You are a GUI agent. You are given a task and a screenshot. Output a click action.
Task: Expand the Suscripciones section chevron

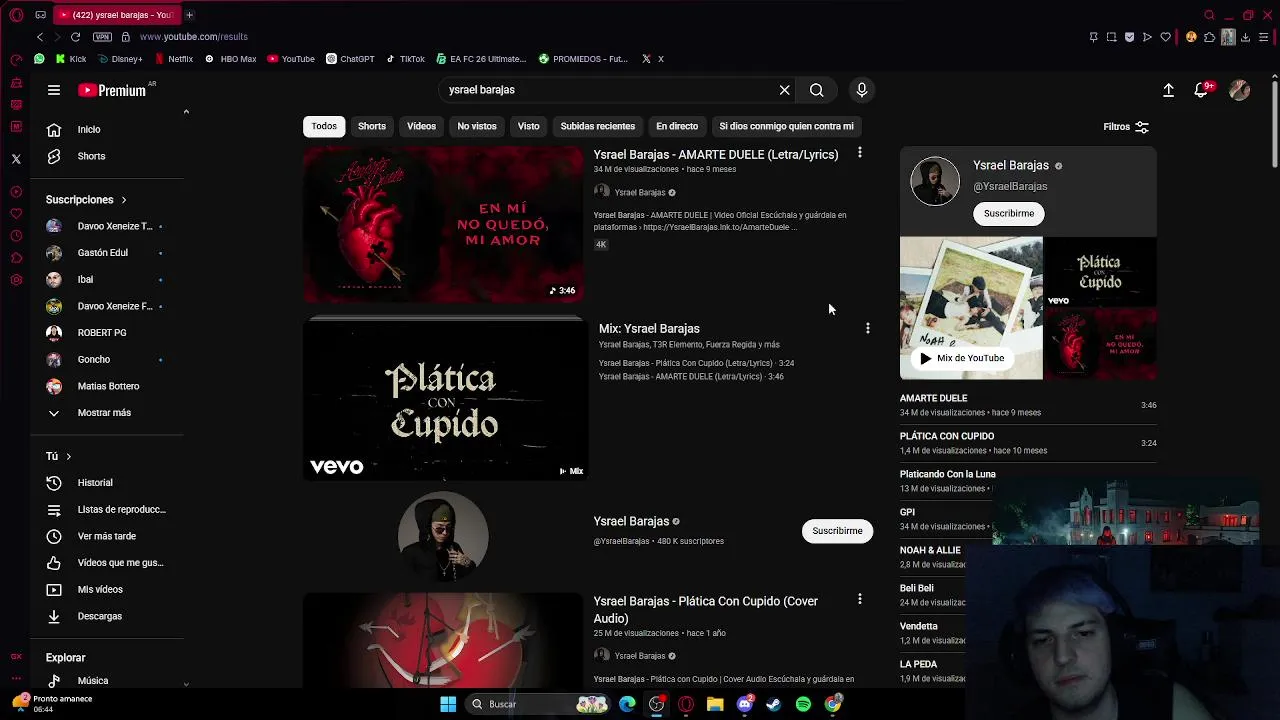tap(123, 200)
